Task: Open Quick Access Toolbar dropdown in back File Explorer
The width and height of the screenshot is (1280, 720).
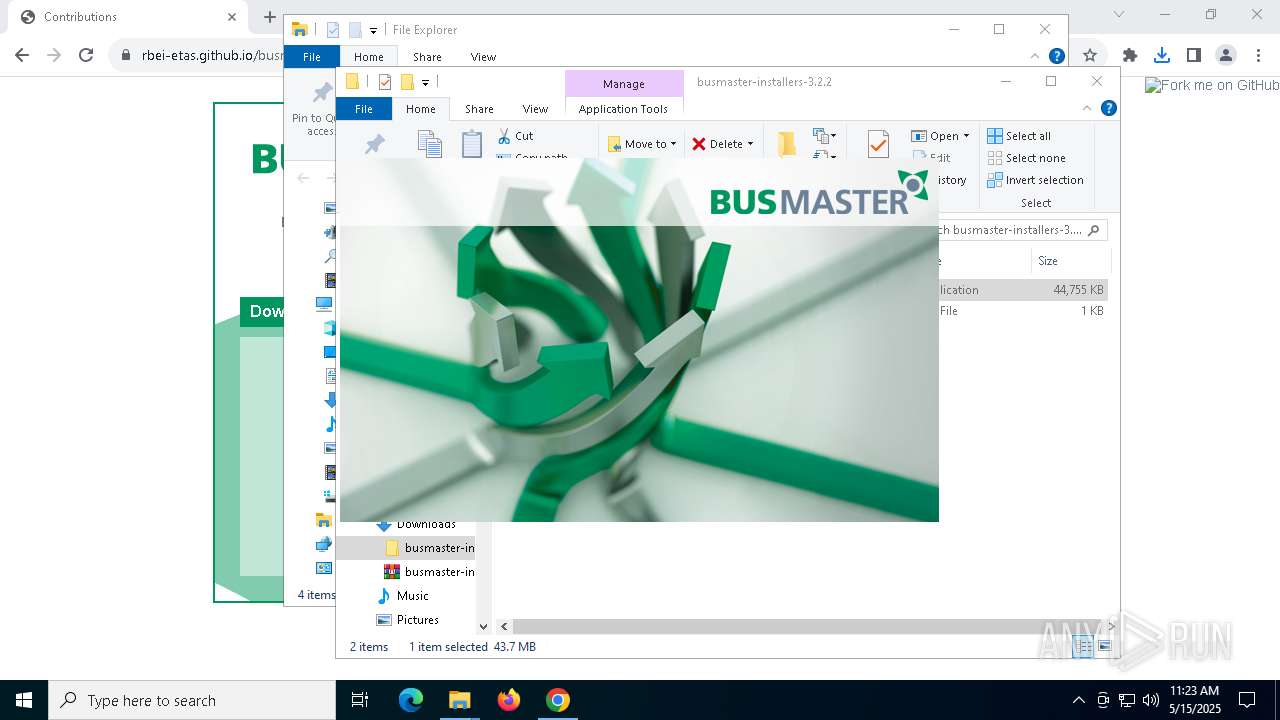Action: (x=373, y=30)
